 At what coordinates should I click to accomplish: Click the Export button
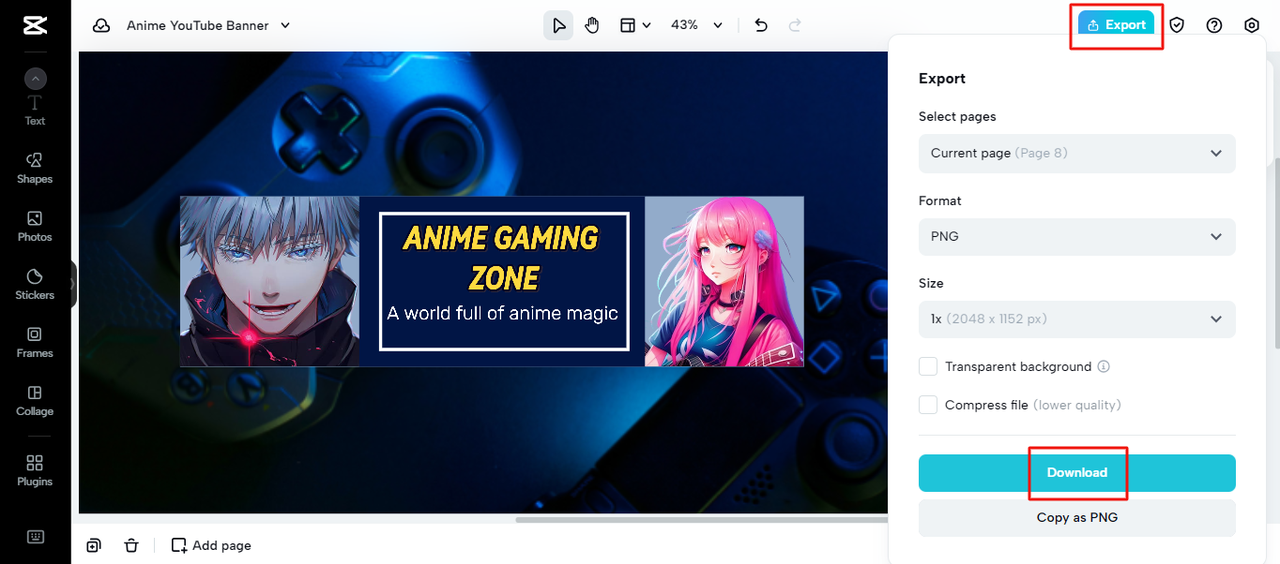pyautogui.click(x=1116, y=25)
